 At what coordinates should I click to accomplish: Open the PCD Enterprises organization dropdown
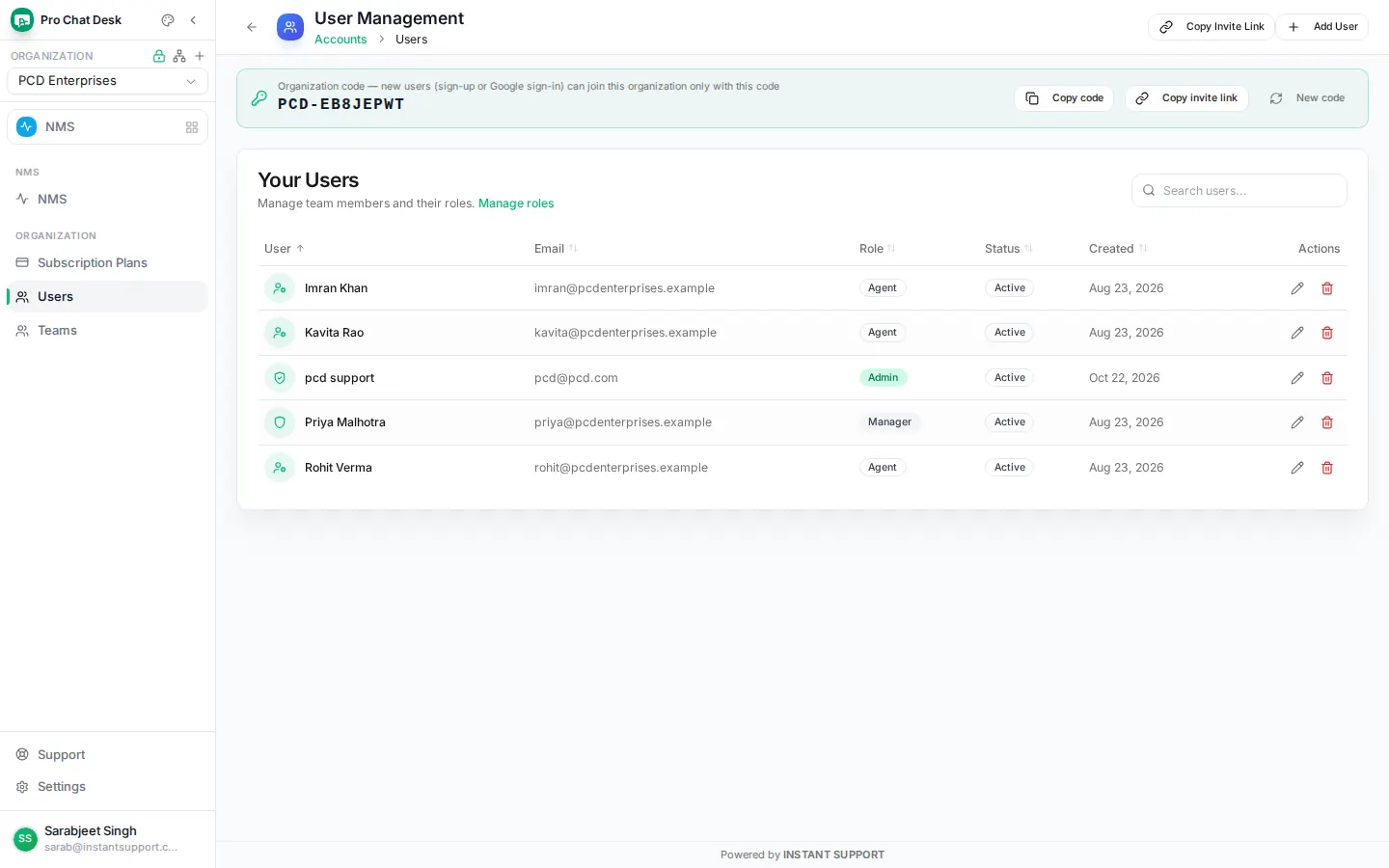click(107, 81)
